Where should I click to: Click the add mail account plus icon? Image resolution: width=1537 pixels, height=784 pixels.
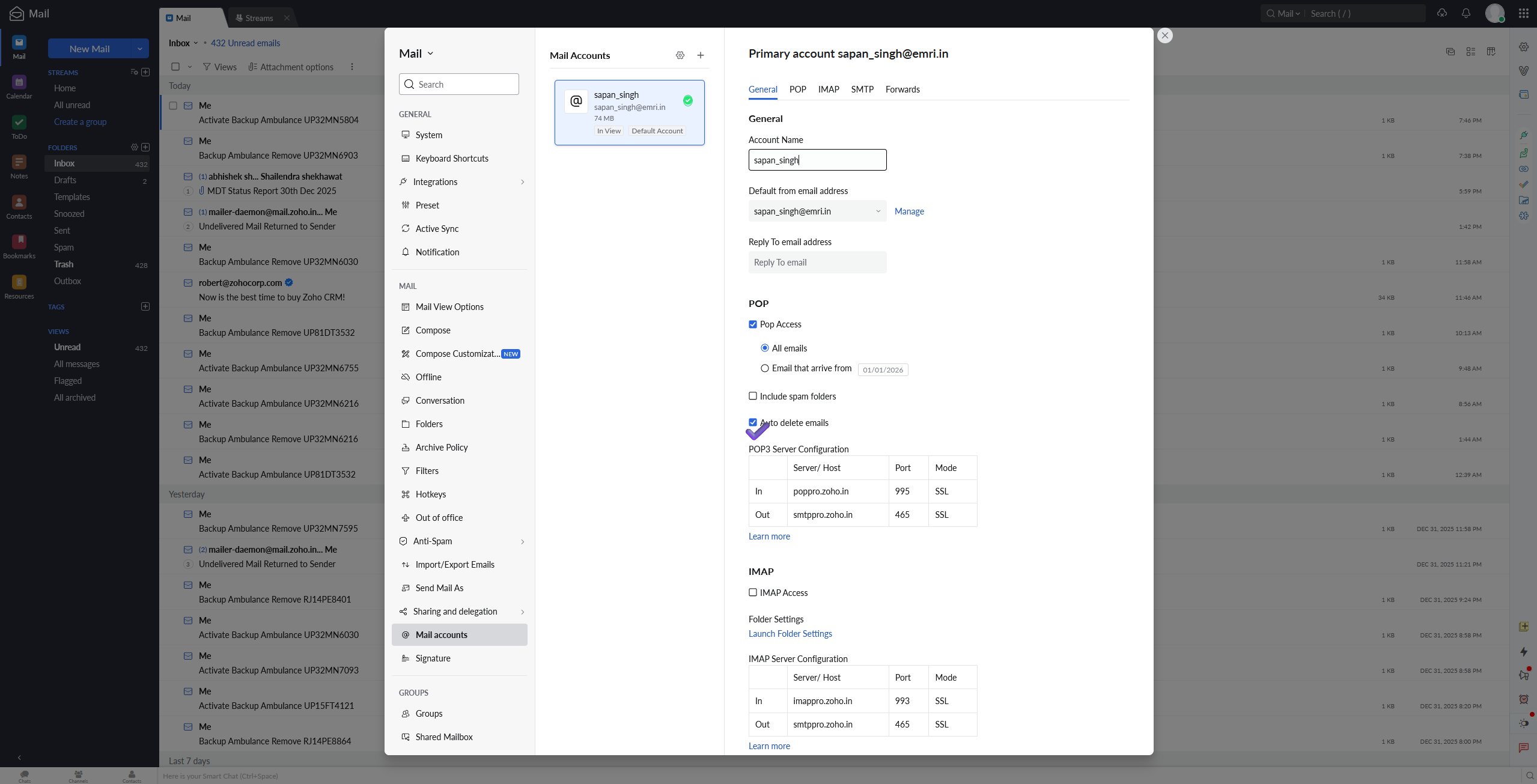701,55
